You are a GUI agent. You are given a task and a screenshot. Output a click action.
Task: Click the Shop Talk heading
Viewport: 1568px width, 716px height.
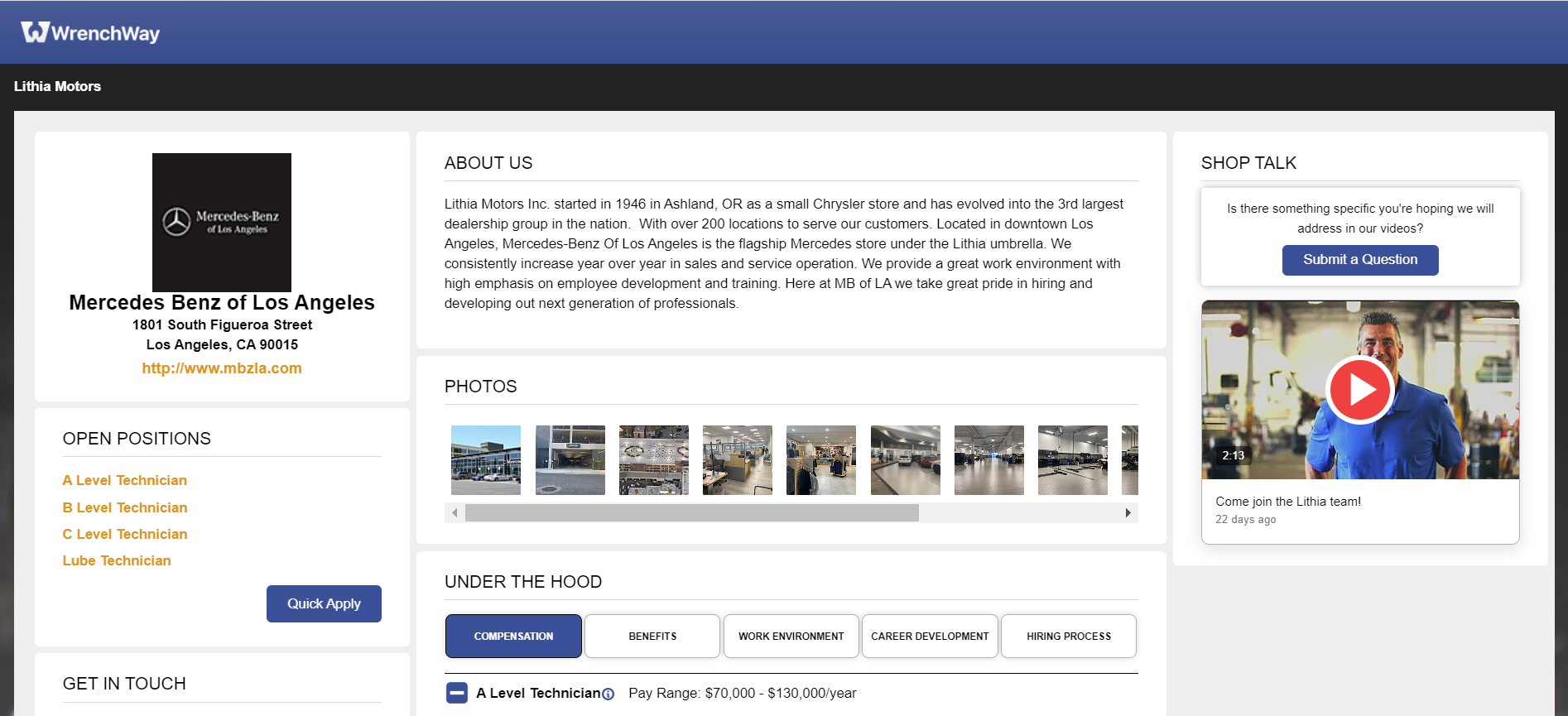click(1248, 163)
